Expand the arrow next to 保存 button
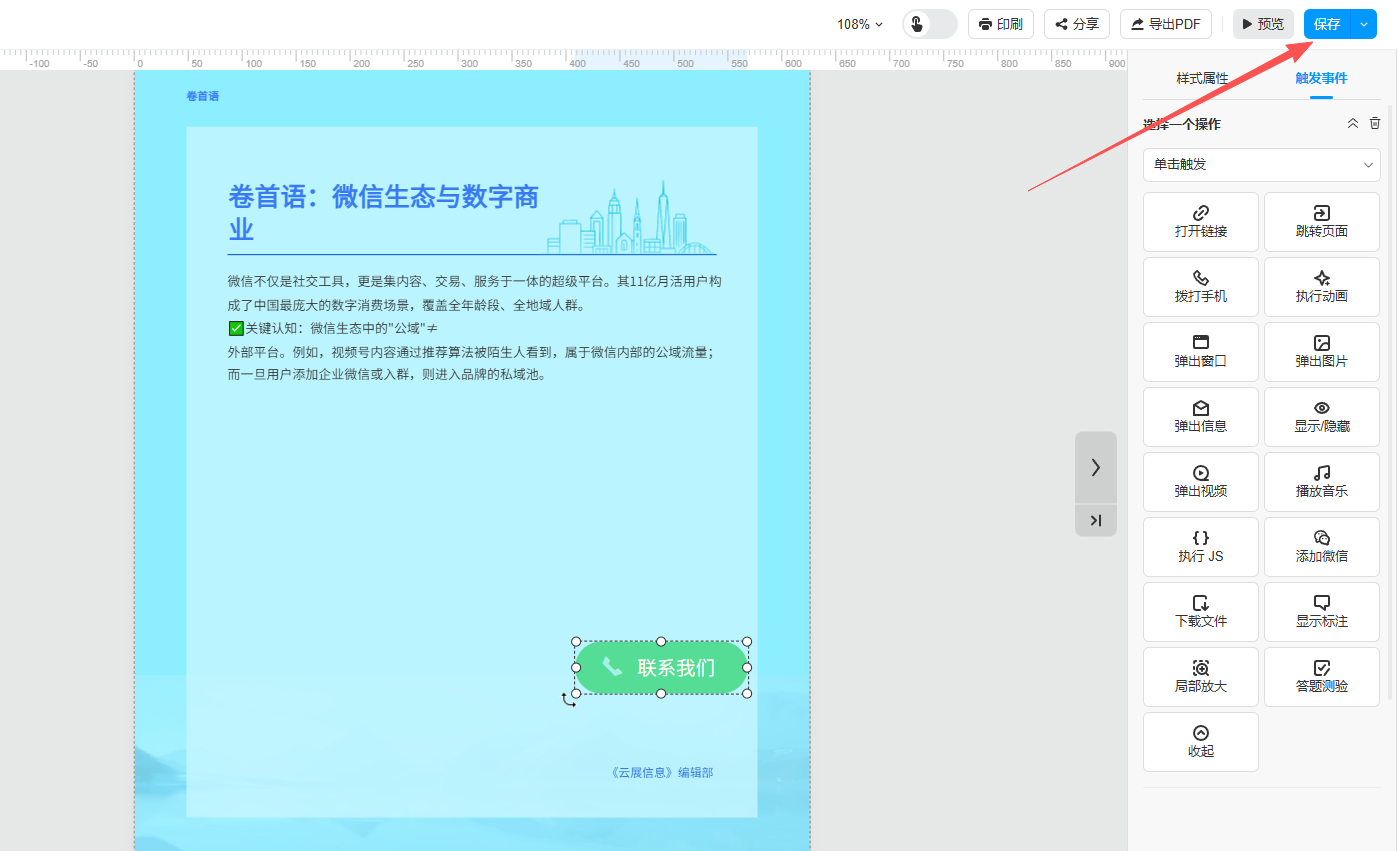Screen dimensions: 1397x851 coord(1364,24)
